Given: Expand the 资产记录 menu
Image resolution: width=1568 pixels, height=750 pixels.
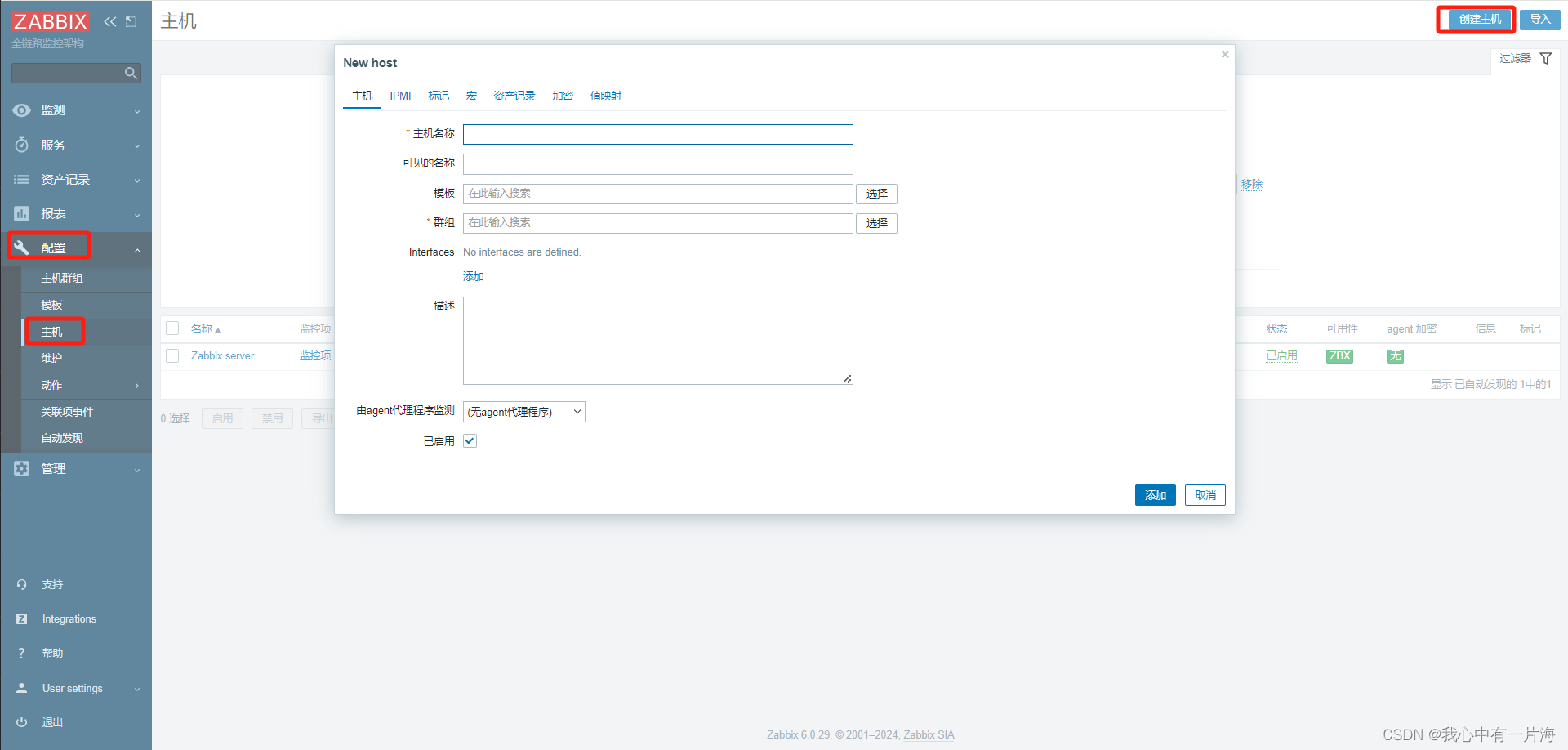Looking at the screenshot, I should click(137, 180).
